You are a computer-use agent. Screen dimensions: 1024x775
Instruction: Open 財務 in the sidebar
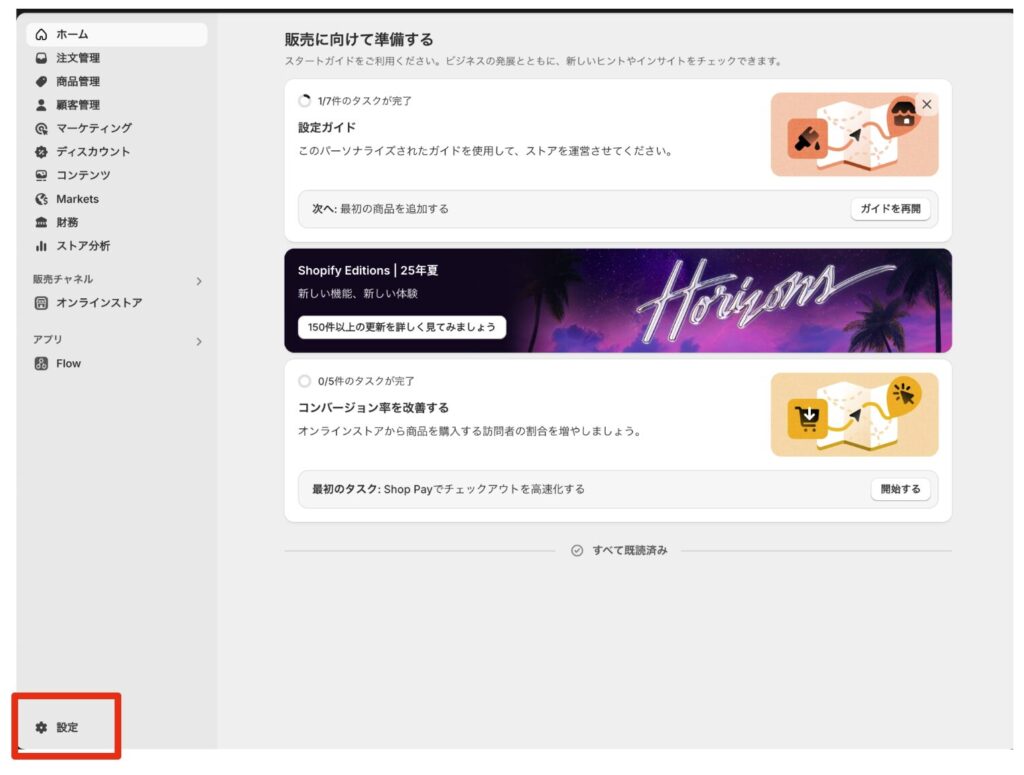117,223
